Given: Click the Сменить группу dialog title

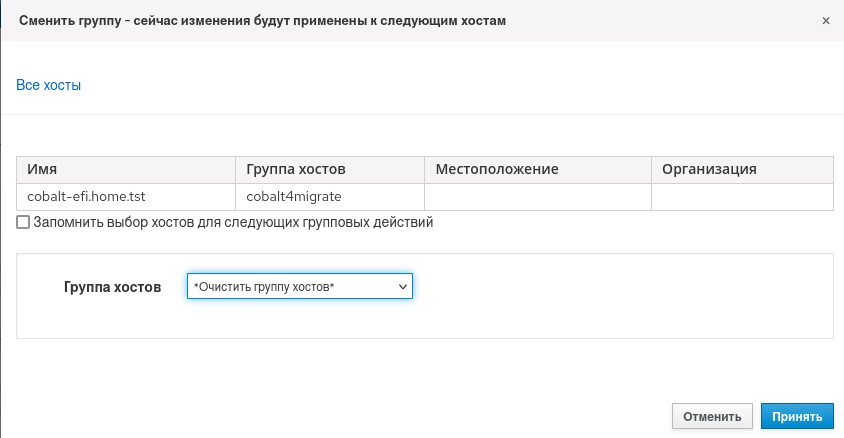Looking at the screenshot, I should click(262, 20).
